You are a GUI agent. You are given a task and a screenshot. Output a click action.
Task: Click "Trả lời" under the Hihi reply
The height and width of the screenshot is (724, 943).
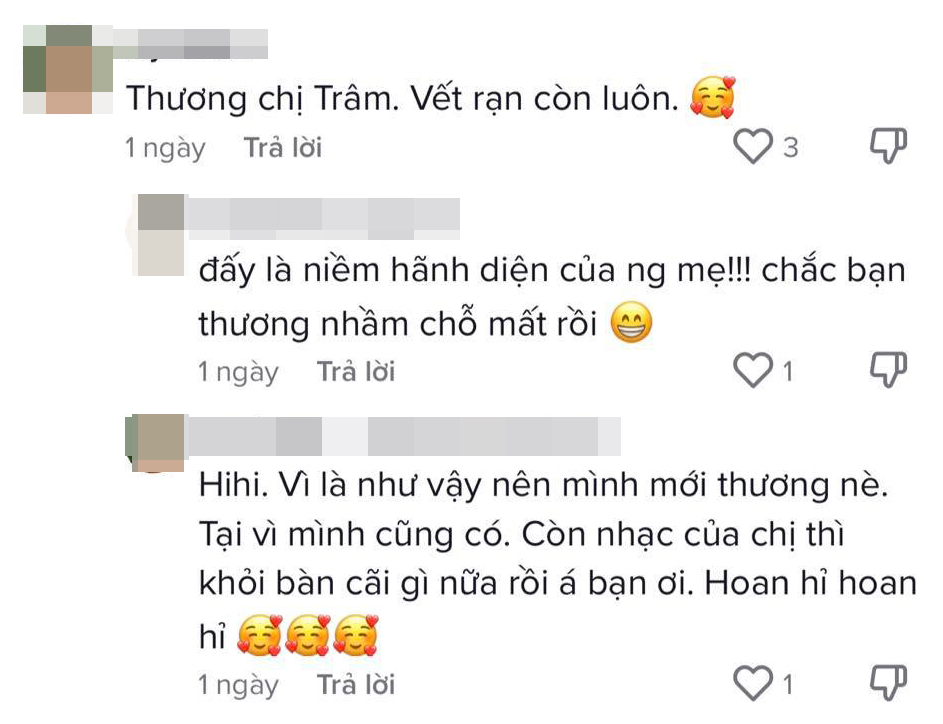click(356, 684)
